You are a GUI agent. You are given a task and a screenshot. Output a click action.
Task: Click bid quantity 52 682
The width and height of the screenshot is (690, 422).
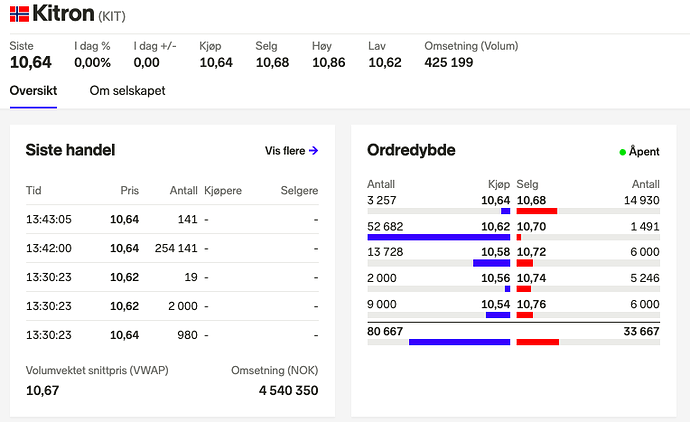[385, 227]
